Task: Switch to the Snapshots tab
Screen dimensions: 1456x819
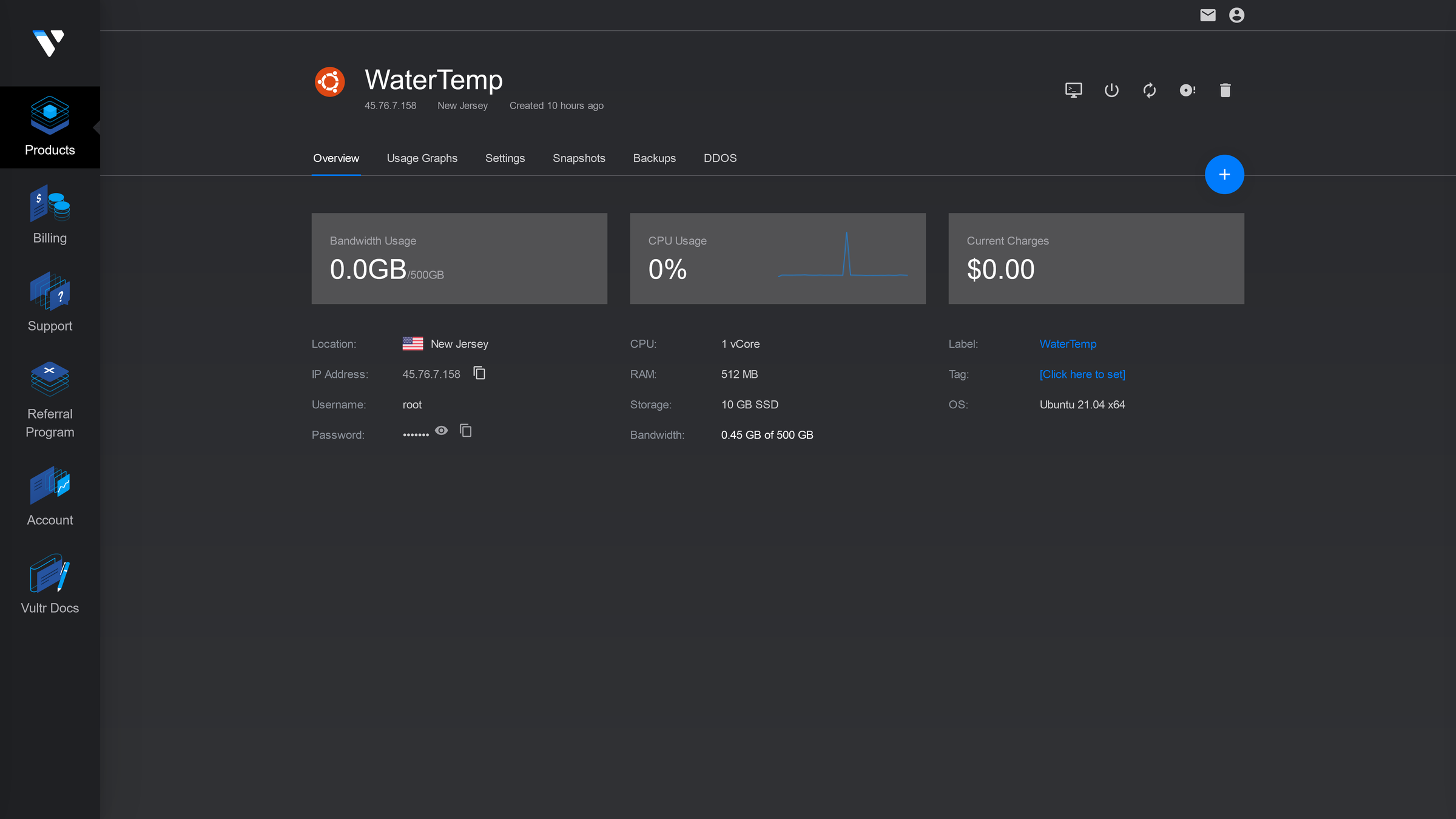Action: tap(578, 158)
